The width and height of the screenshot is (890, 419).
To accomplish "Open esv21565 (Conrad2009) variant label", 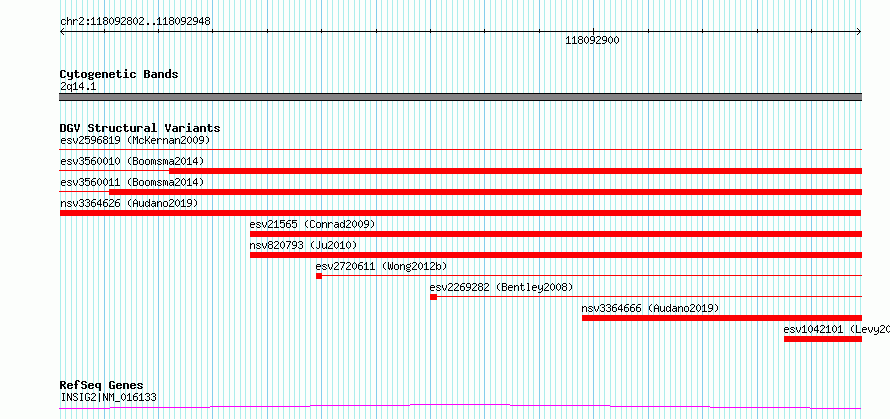I will (x=313, y=224).
